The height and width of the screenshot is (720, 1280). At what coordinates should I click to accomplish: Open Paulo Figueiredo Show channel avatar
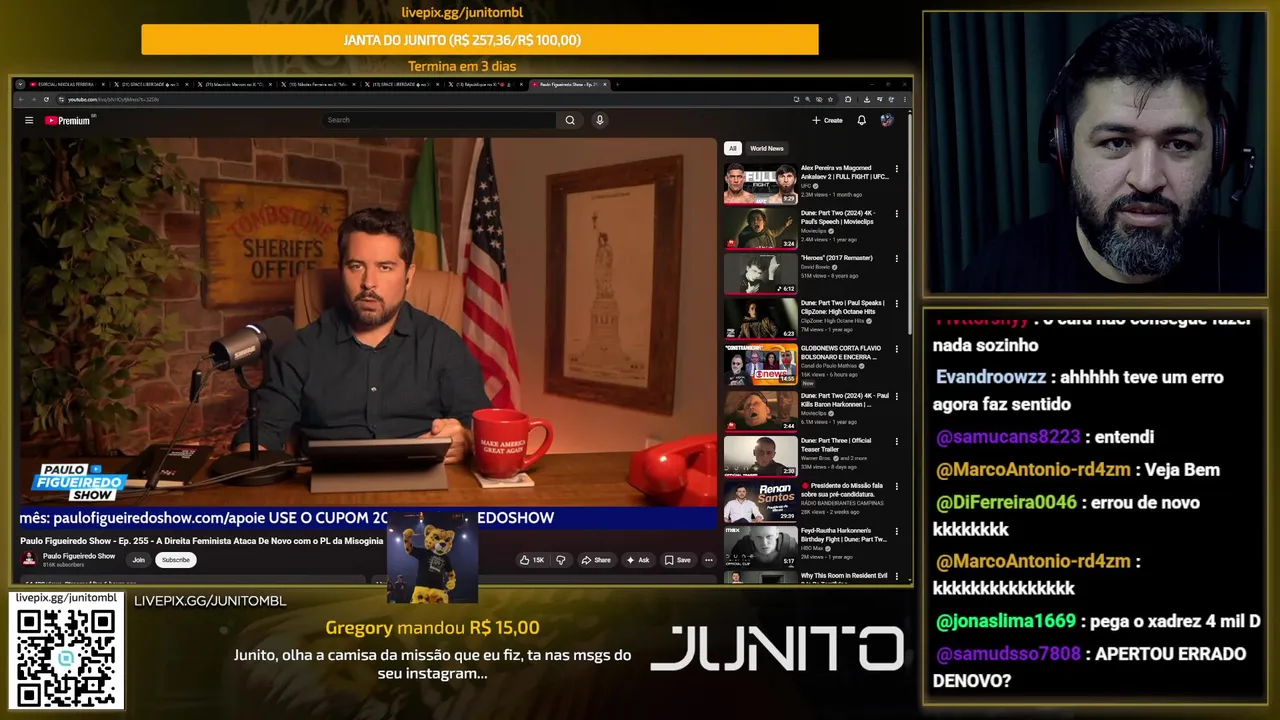pos(29,560)
